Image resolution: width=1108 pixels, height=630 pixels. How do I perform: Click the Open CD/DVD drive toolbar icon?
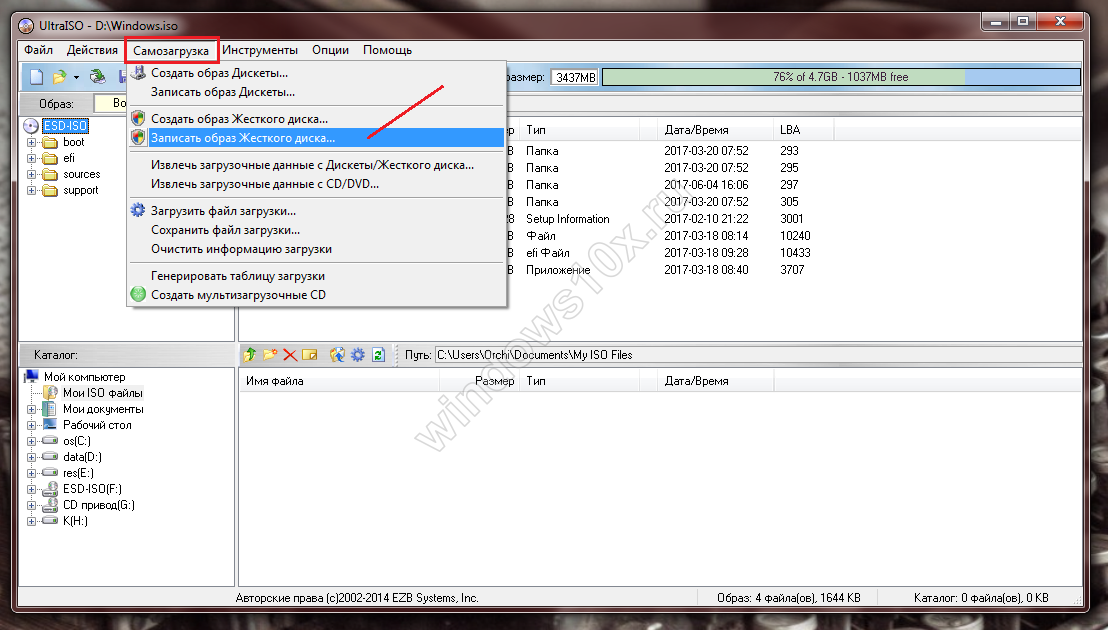[x=98, y=76]
